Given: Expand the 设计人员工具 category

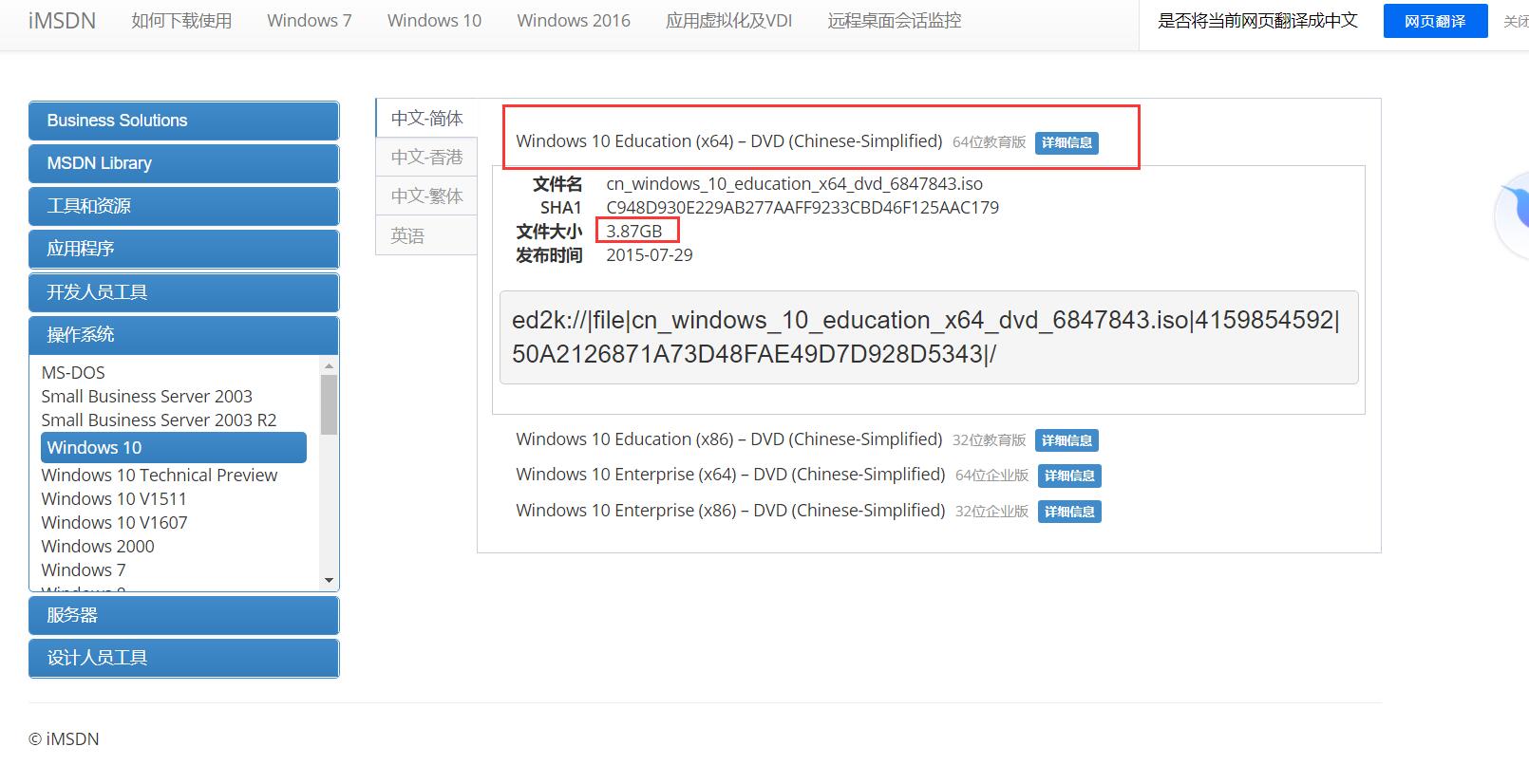Looking at the screenshot, I should coord(184,658).
